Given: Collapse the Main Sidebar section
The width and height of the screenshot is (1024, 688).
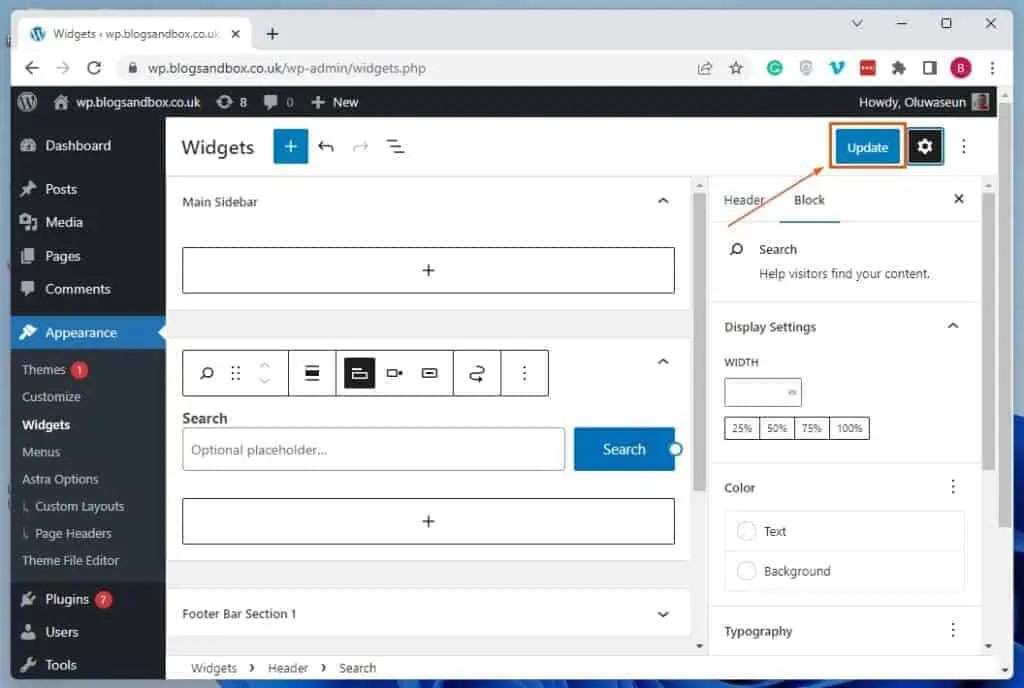Looking at the screenshot, I should point(663,200).
